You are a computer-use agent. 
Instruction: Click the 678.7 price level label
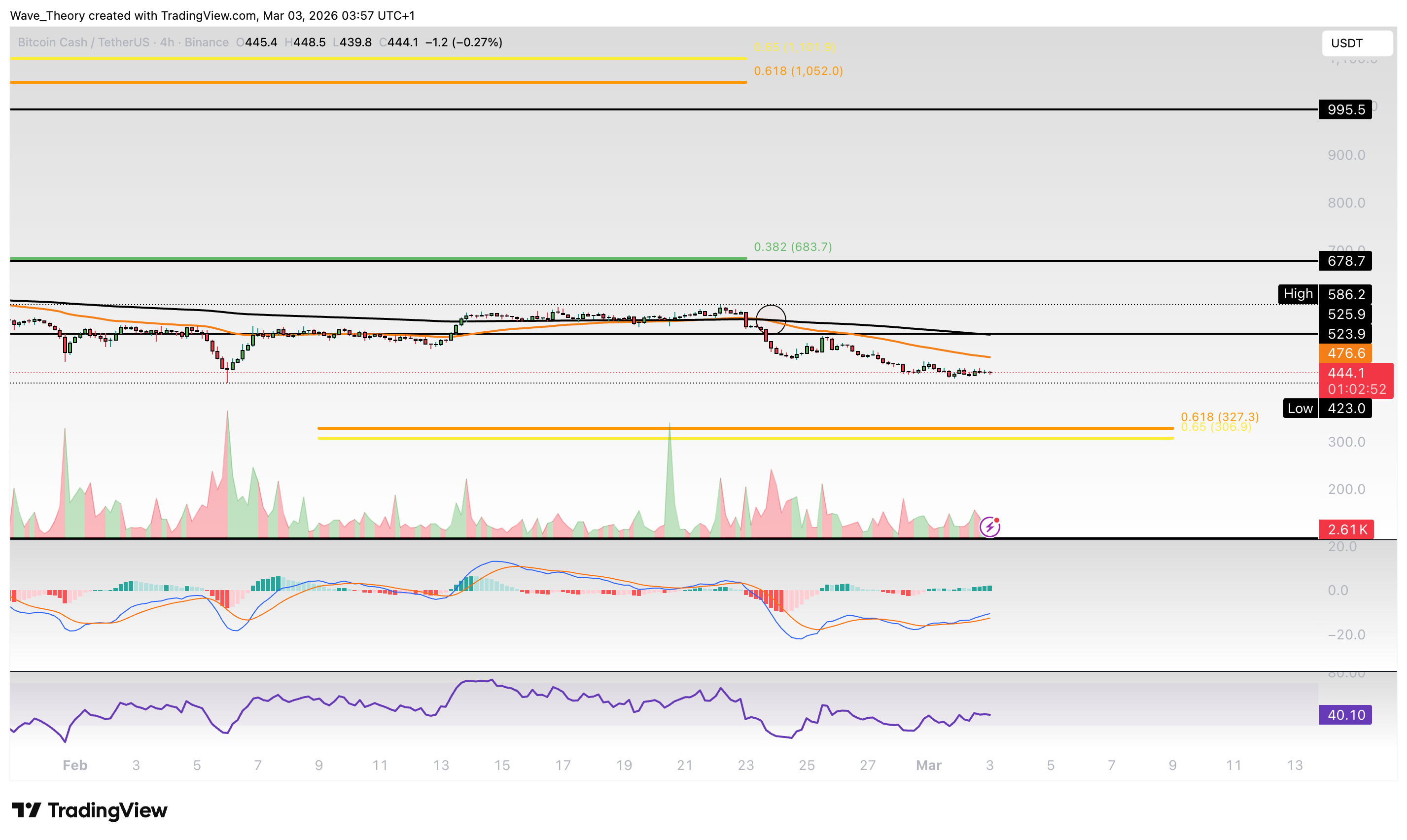click(x=1346, y=261)
